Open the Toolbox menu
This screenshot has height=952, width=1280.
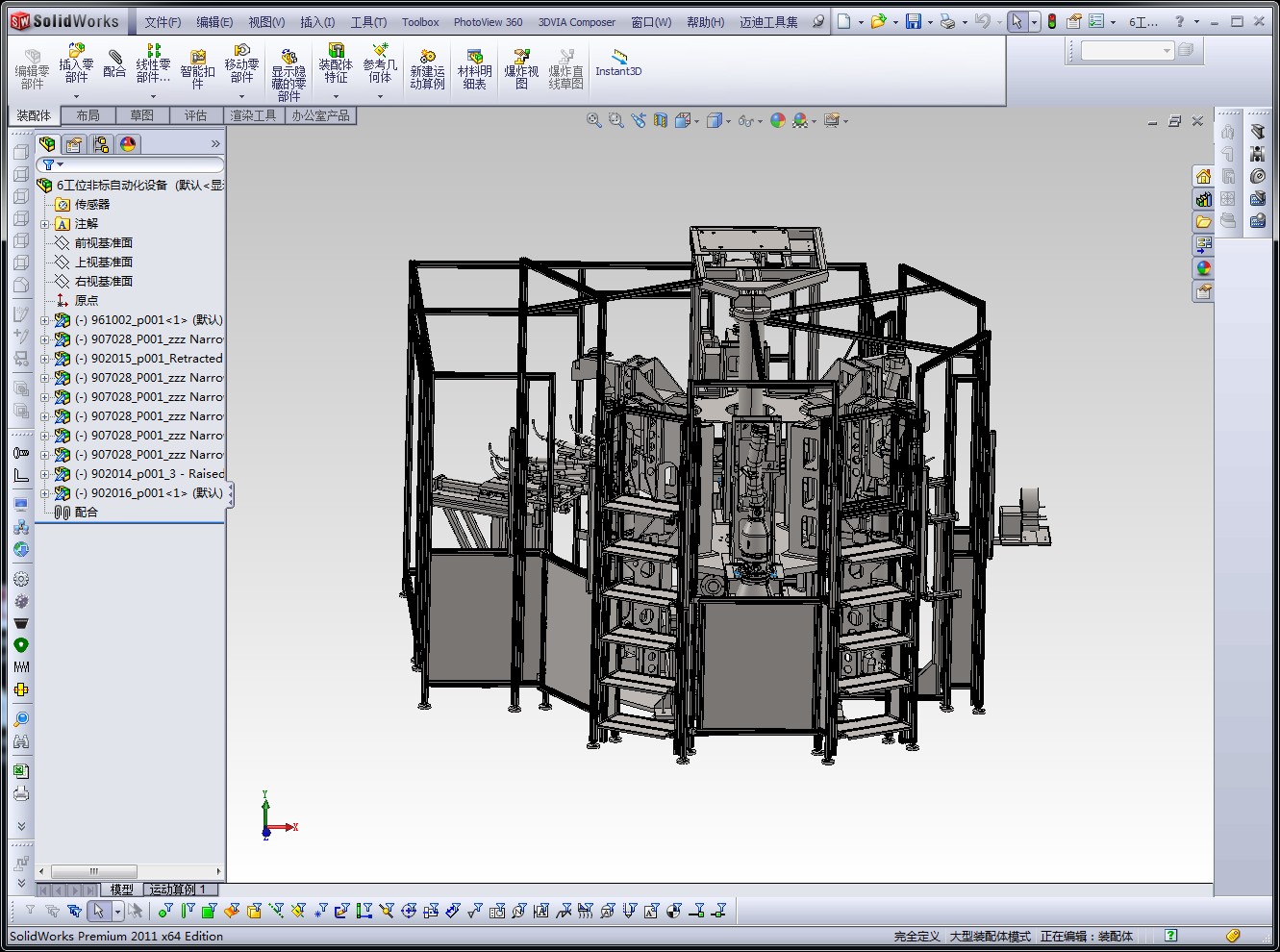pos(420,22)
